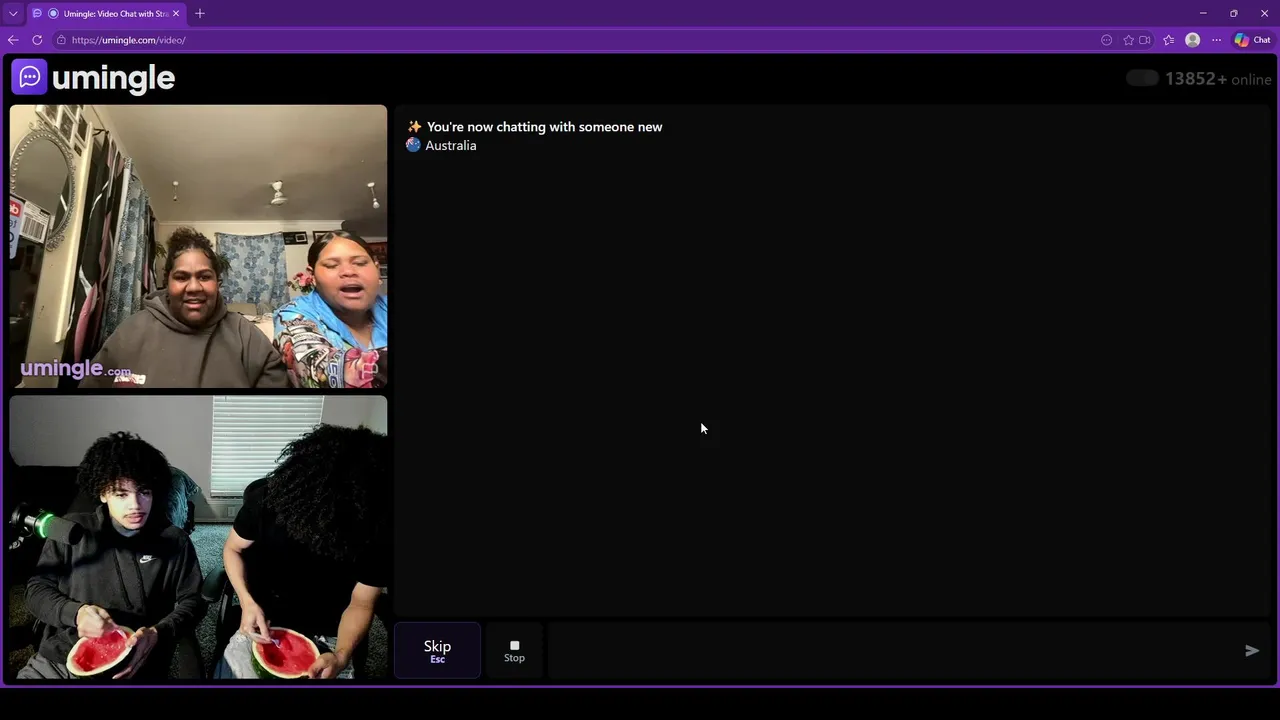Image resolution: width=1280 pixels, height=720 pixels.
Task: Select the Umingle Video Chat tab
Action: click(105, 13)
